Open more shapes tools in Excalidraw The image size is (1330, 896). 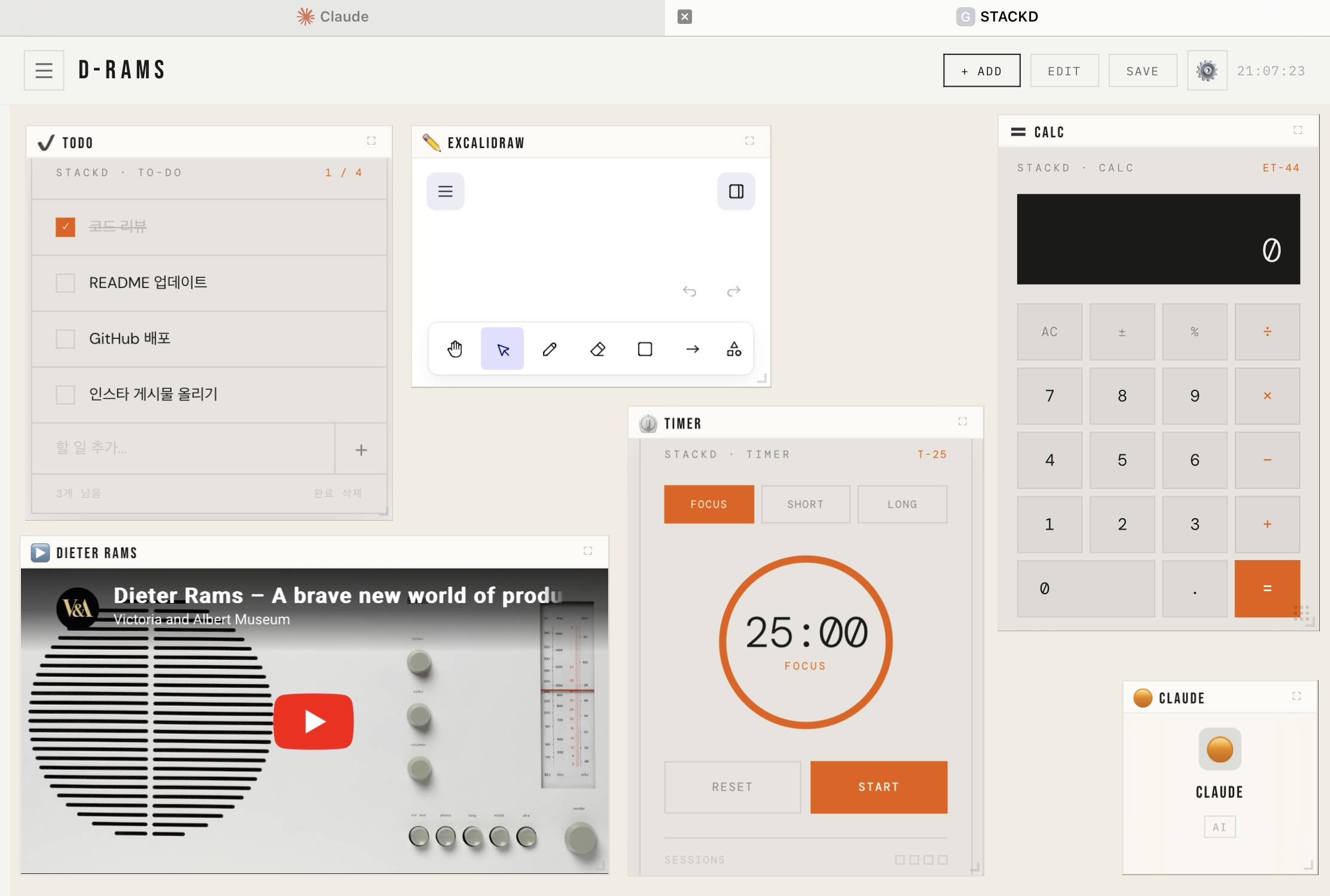point(734,349)
